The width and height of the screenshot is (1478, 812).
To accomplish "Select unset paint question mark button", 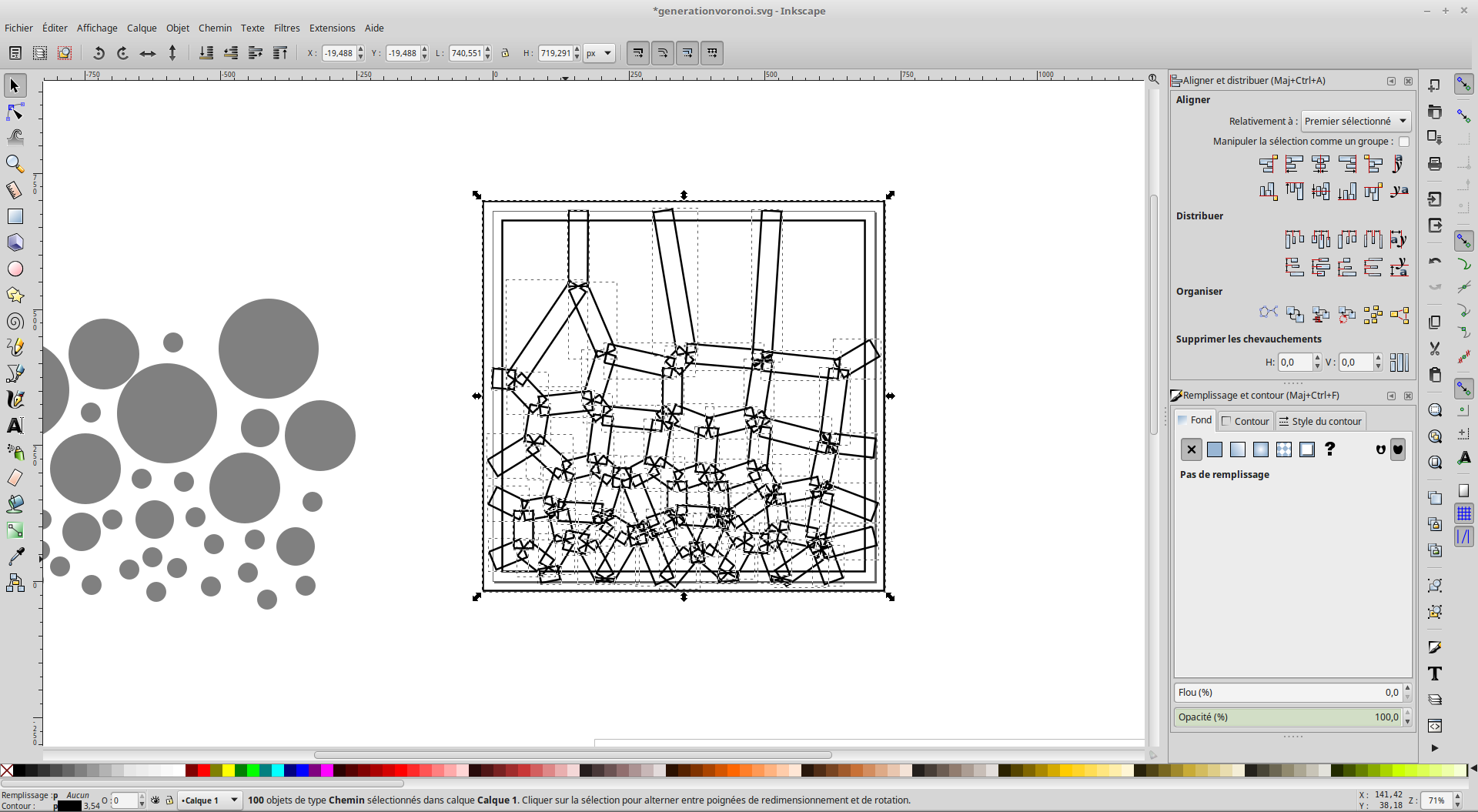I will point(1330,449).
